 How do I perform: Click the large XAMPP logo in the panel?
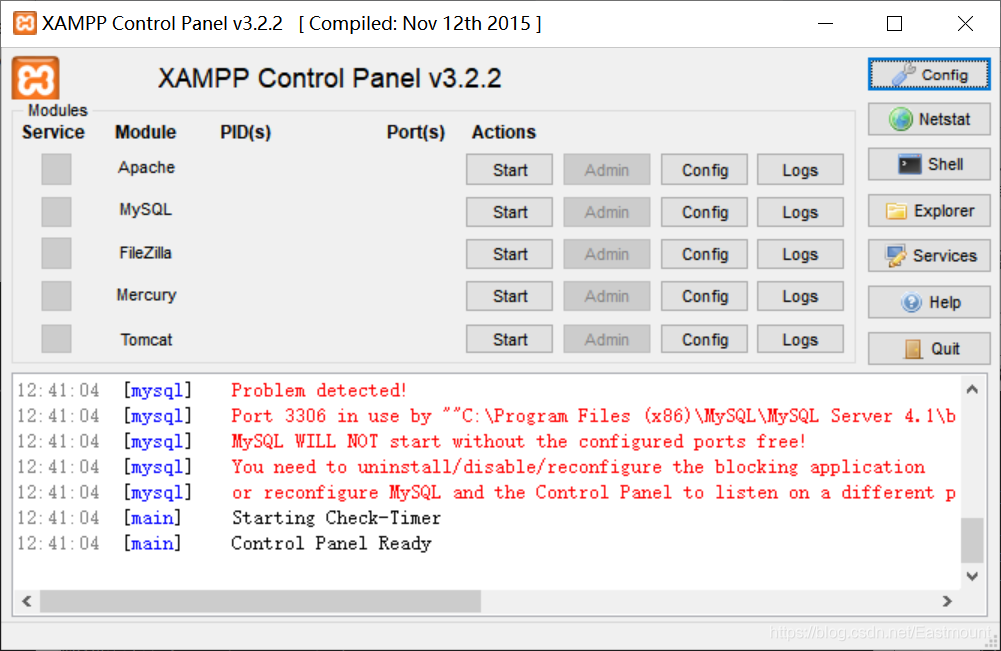click(x=36, y=79)
